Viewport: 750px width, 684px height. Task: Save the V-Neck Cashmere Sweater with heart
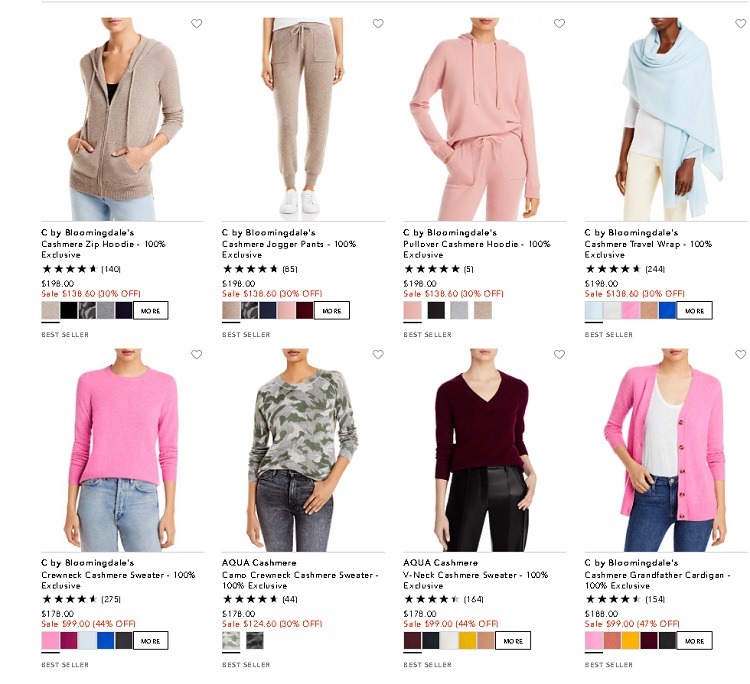pyautogui.click(x=559, y=354)
